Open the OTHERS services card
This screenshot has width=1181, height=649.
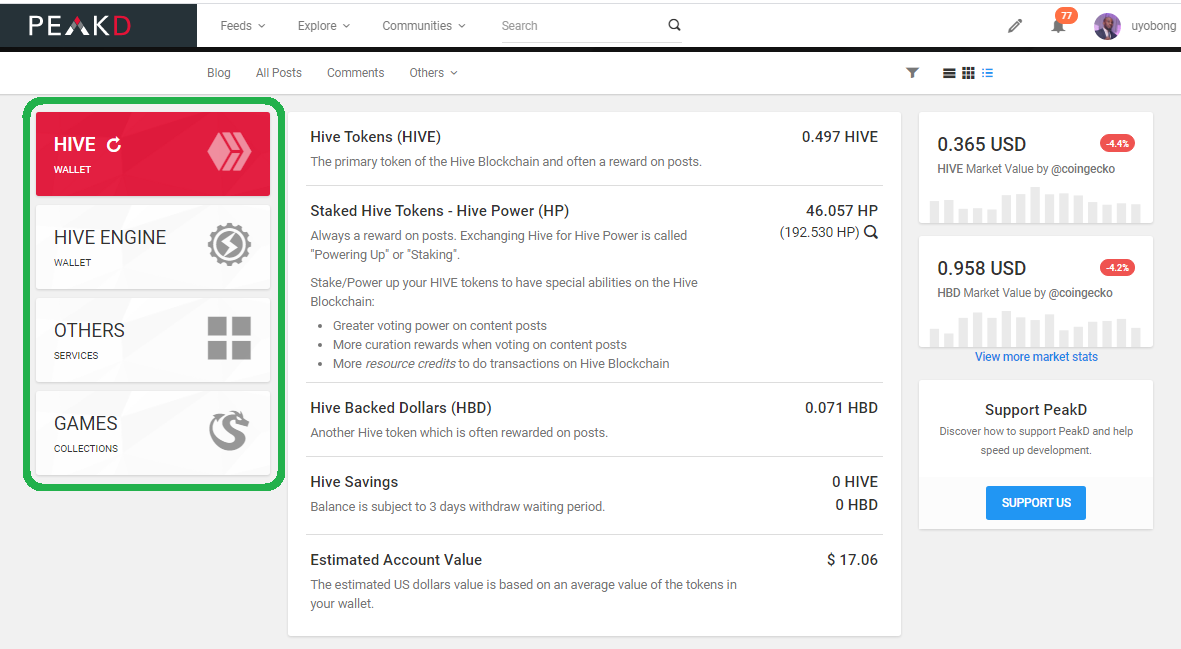click(x=153, y=340)
